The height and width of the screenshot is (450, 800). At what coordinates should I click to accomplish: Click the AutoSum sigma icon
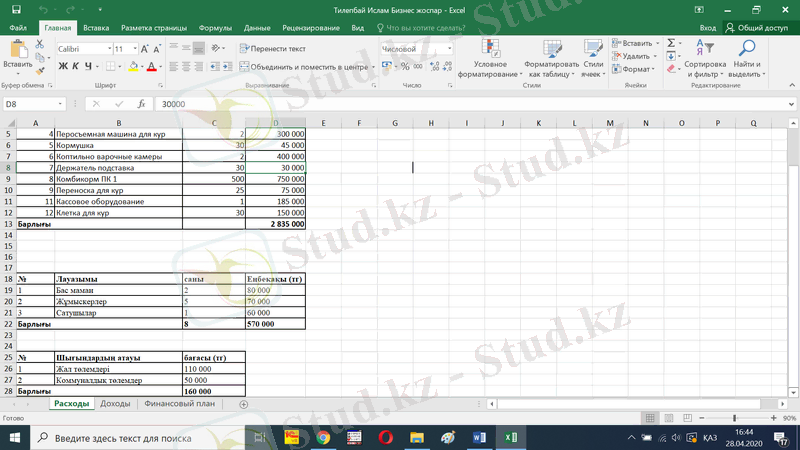[671, 43]
